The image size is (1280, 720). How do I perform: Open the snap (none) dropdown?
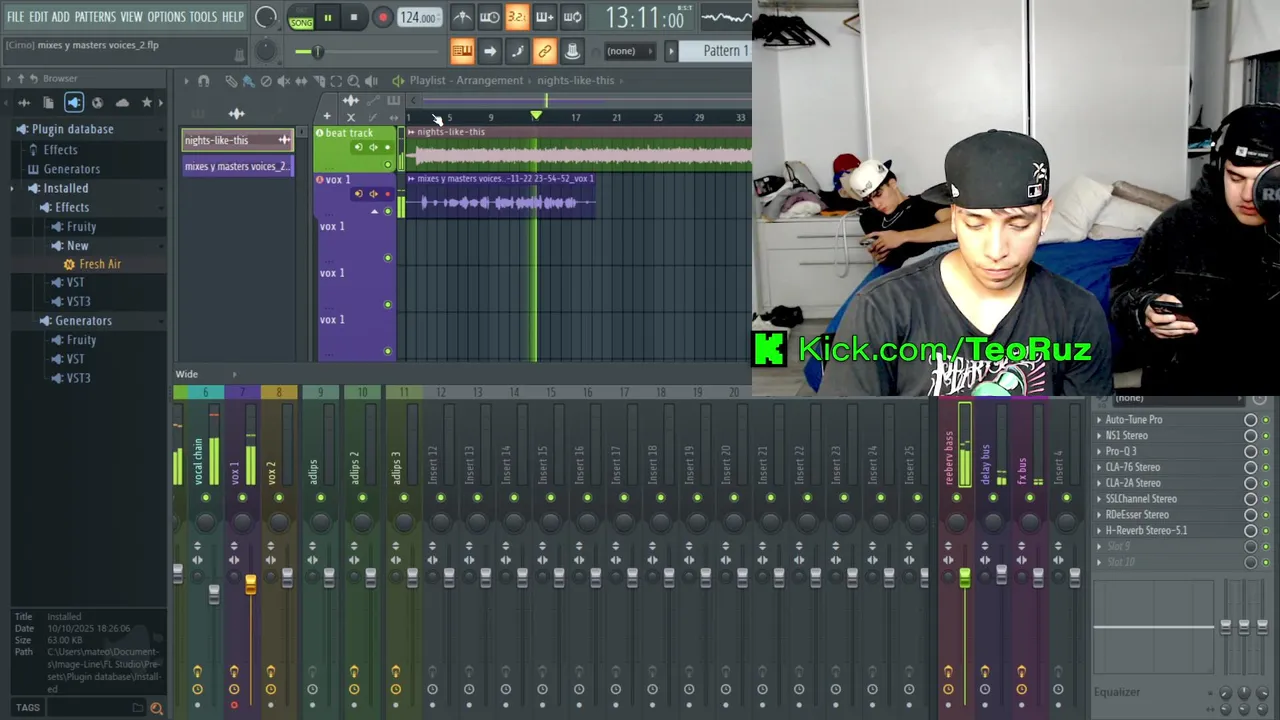(x=628, y=51)
